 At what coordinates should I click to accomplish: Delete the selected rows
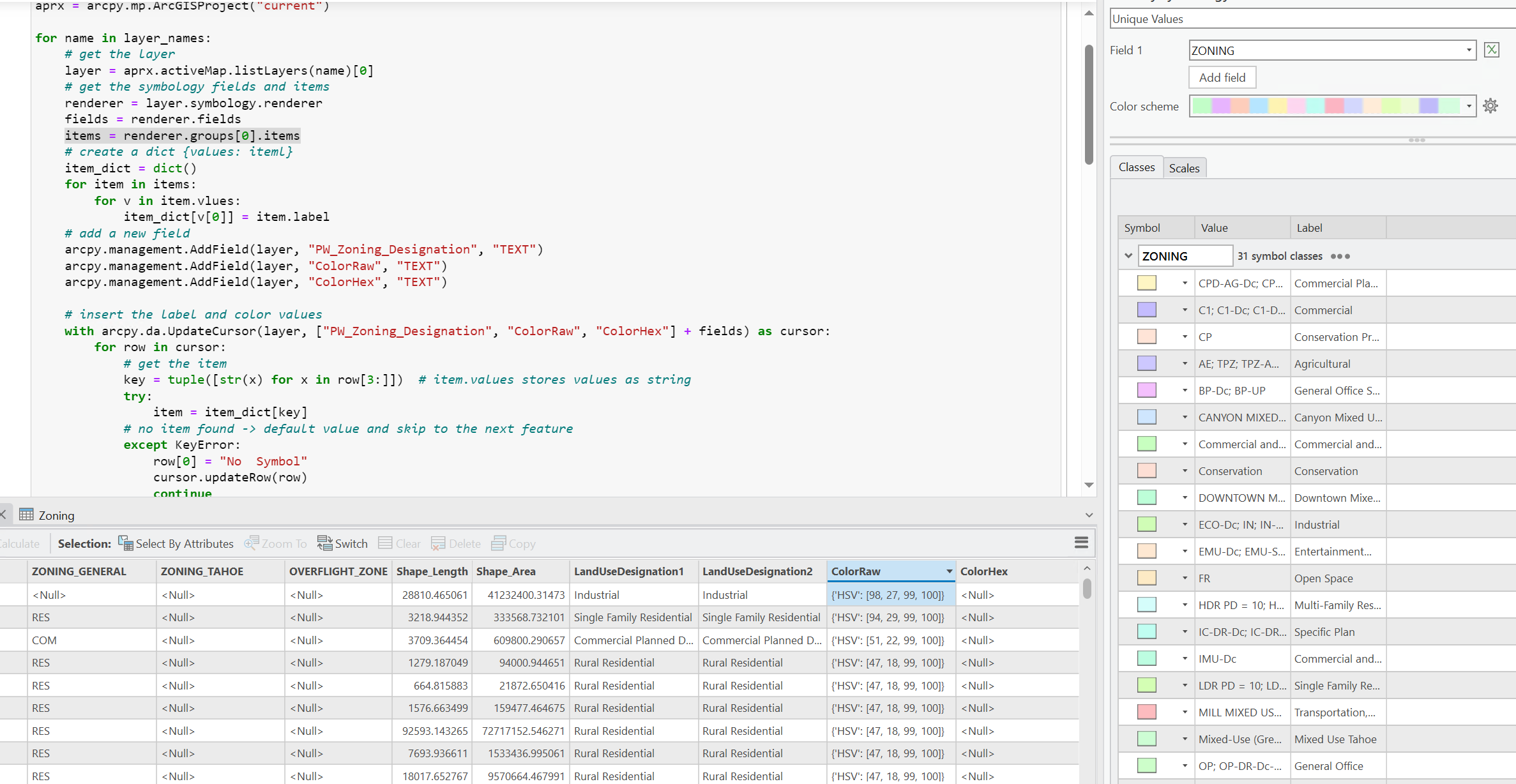pyautogui.click(x=455, y=543)
